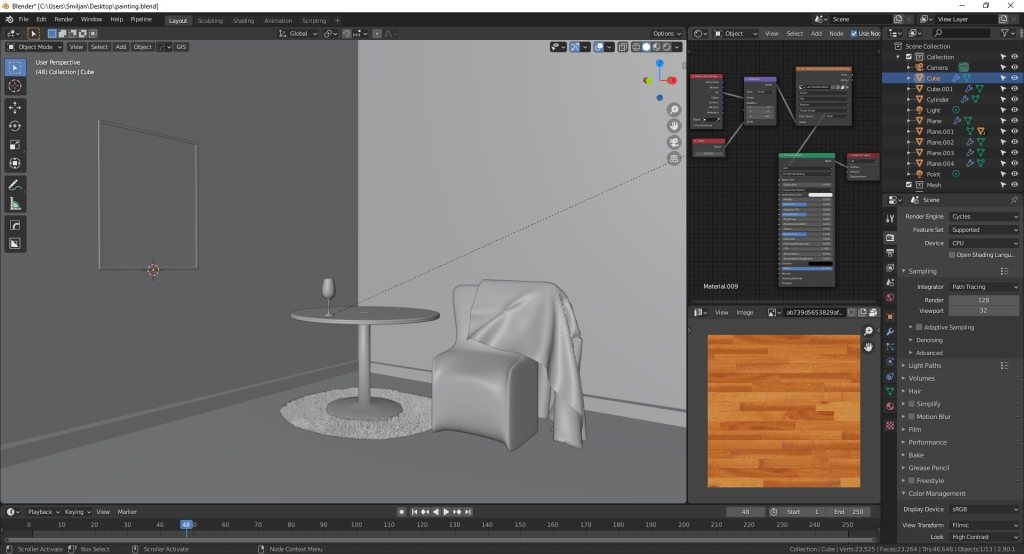
Task: Open the Object Mode dropdown
Action: pos(34,47)
